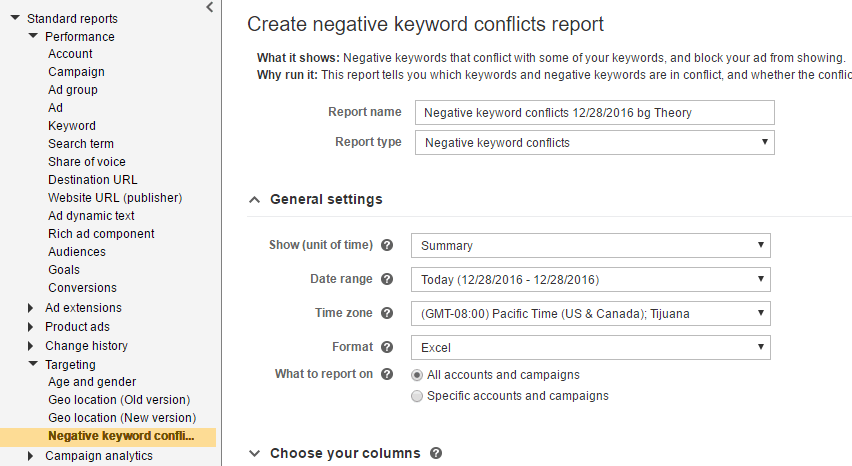Click help icon beside Date range label
This screenshot has width=852, height=466.
[x=387, y=280]
